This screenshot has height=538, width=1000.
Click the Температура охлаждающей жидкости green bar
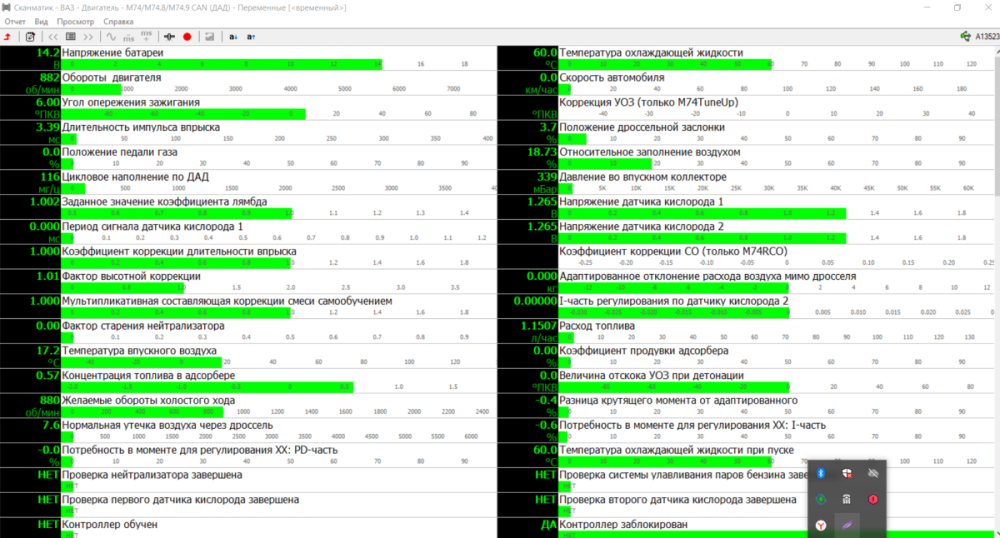[x=665, y=64]
